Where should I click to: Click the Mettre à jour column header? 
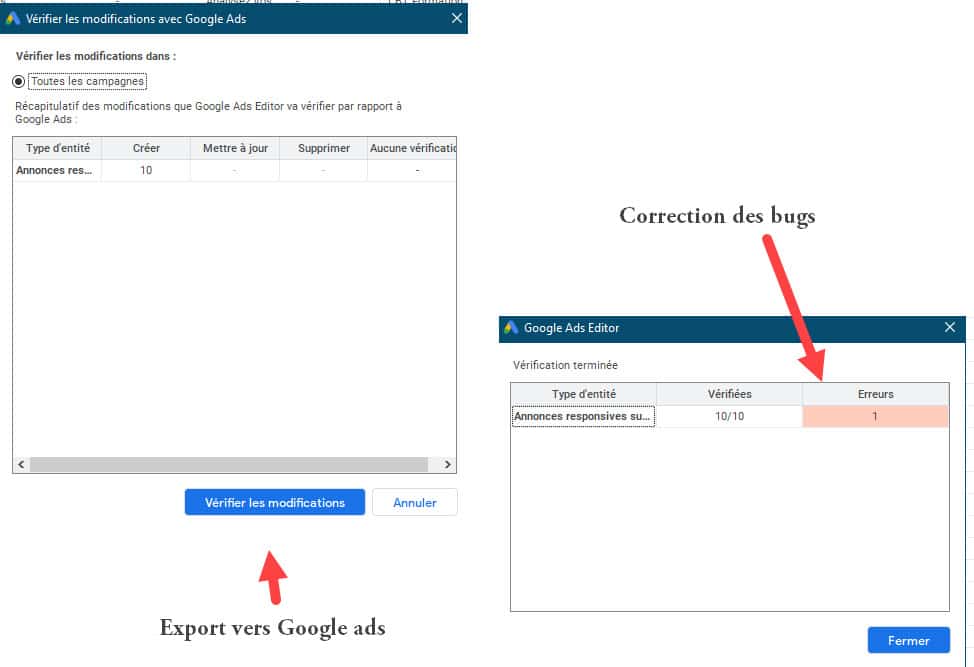(x=235, y=148)
